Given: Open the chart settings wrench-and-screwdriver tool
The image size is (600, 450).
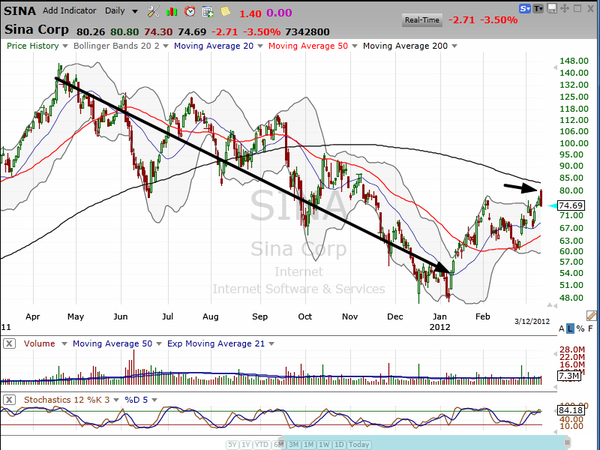Looking at the screenshot, I should [153, 11].
